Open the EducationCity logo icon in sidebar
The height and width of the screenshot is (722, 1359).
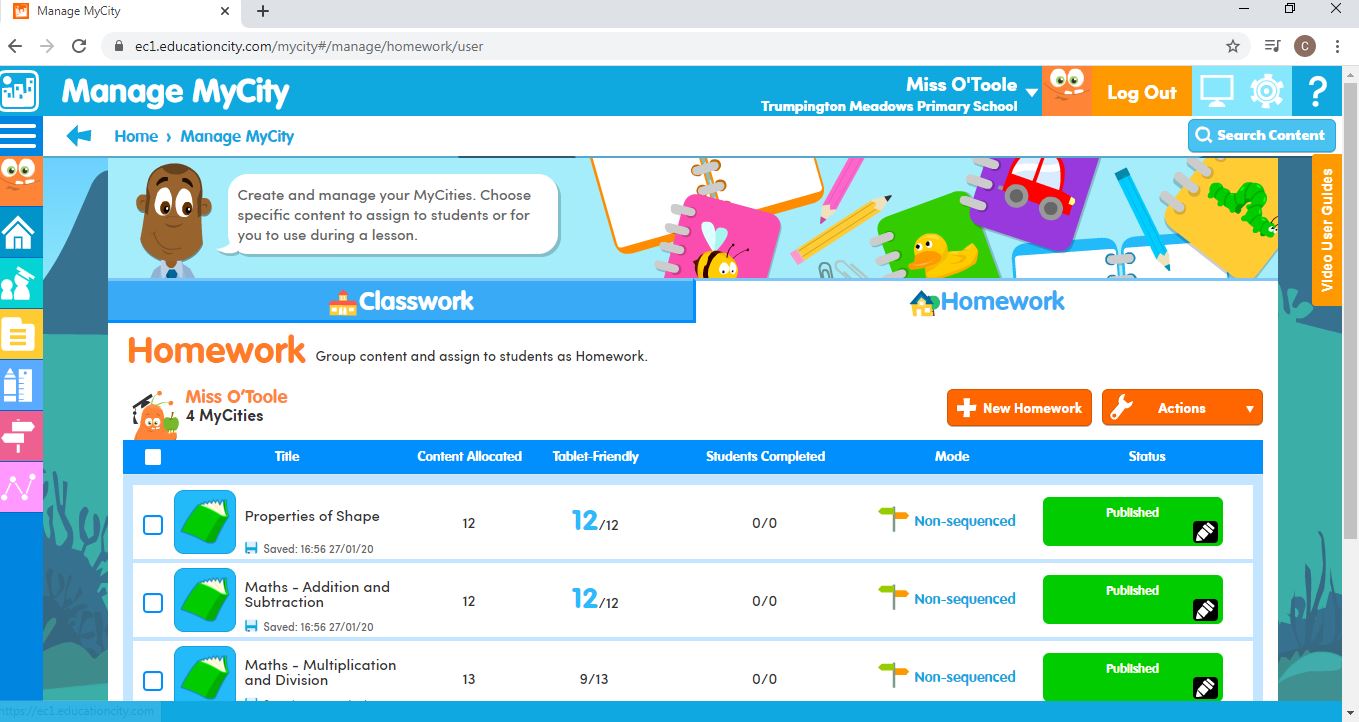coord(20,92)
